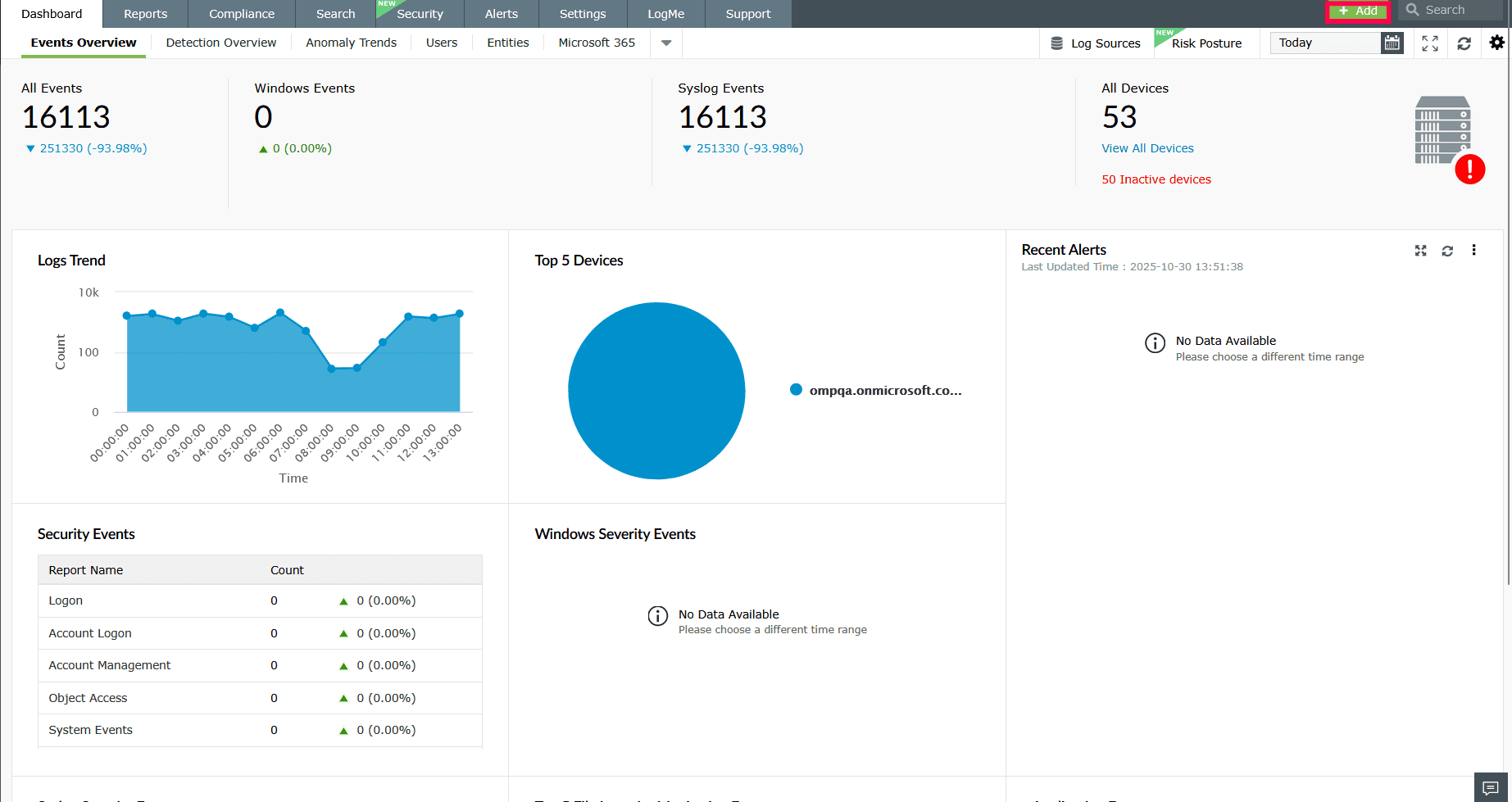Expand more dashboard tabs dropdown arrow
The width and height of the screenshot is (1512, 802).
click(666, 43)
